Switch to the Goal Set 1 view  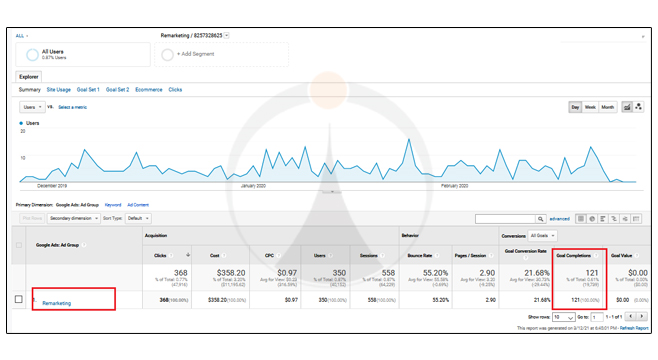click(x=88, y=90)
